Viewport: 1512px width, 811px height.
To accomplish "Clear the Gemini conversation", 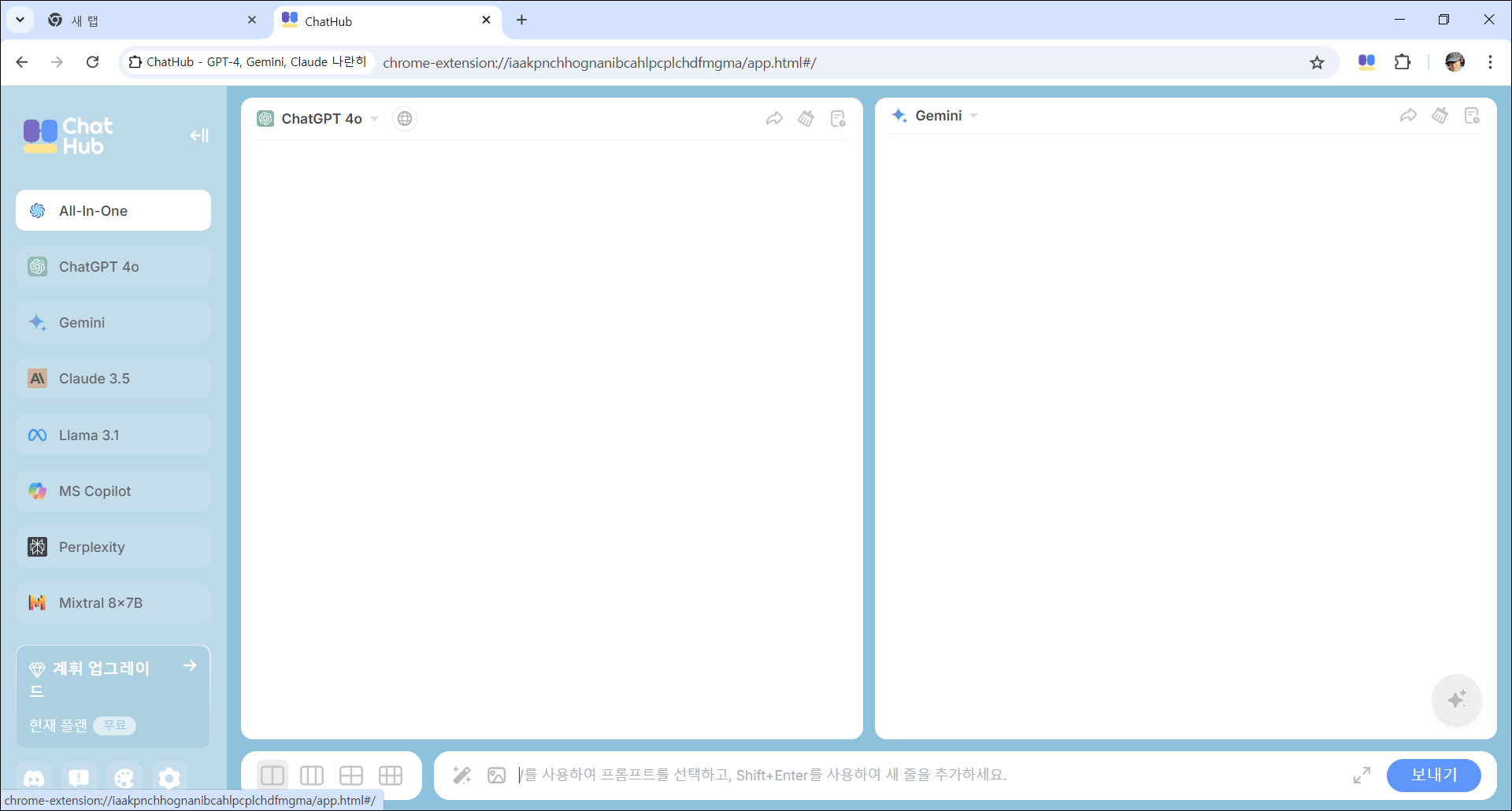I will pyautogui.click(x=1440, y=116).
